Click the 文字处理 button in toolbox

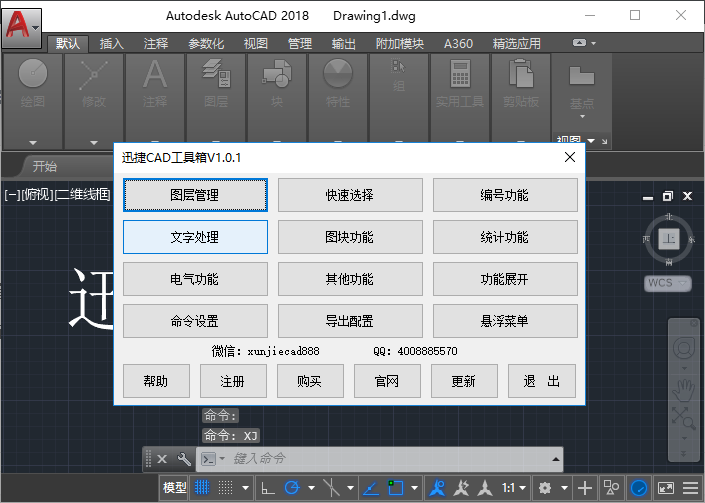195,237
